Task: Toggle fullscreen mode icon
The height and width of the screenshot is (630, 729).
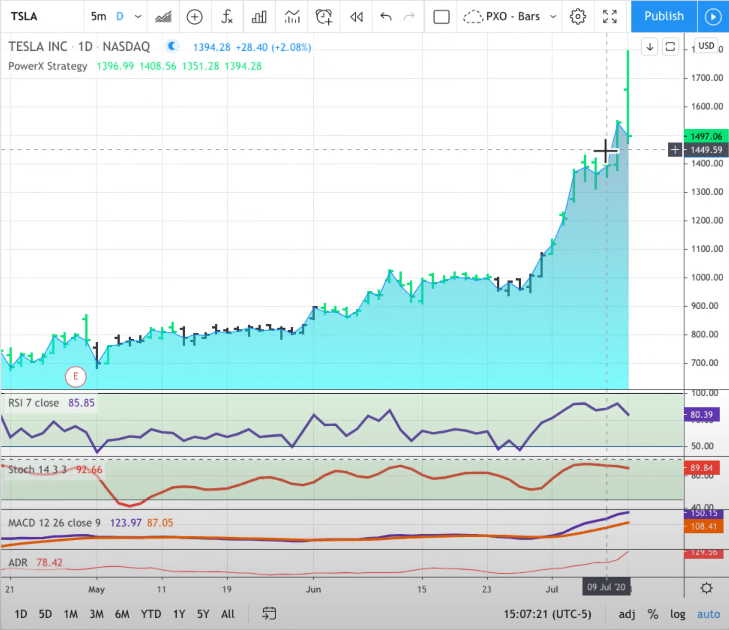Action: [x=610, y=17]
